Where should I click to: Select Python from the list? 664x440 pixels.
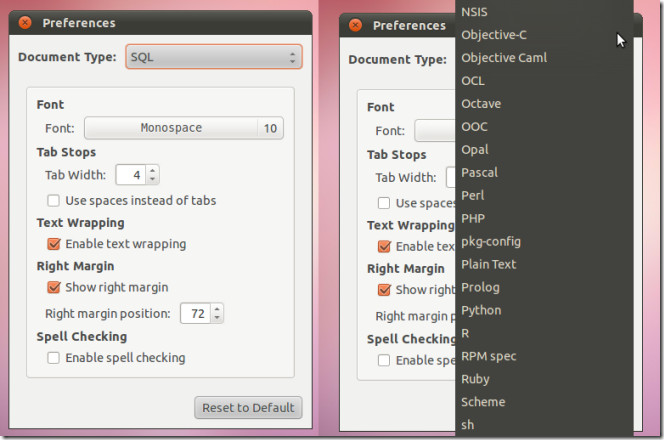(x=544, y=310)
